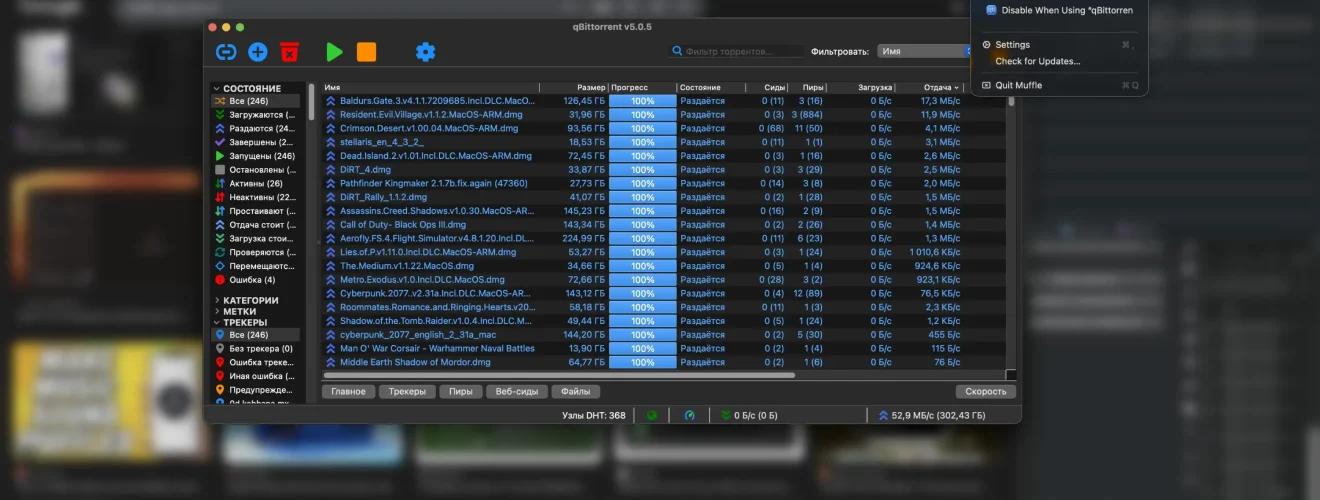The image size is (1320, 500).
Task: Click the horizontal scrollbar under torrent list
Action: click(558, 376)
